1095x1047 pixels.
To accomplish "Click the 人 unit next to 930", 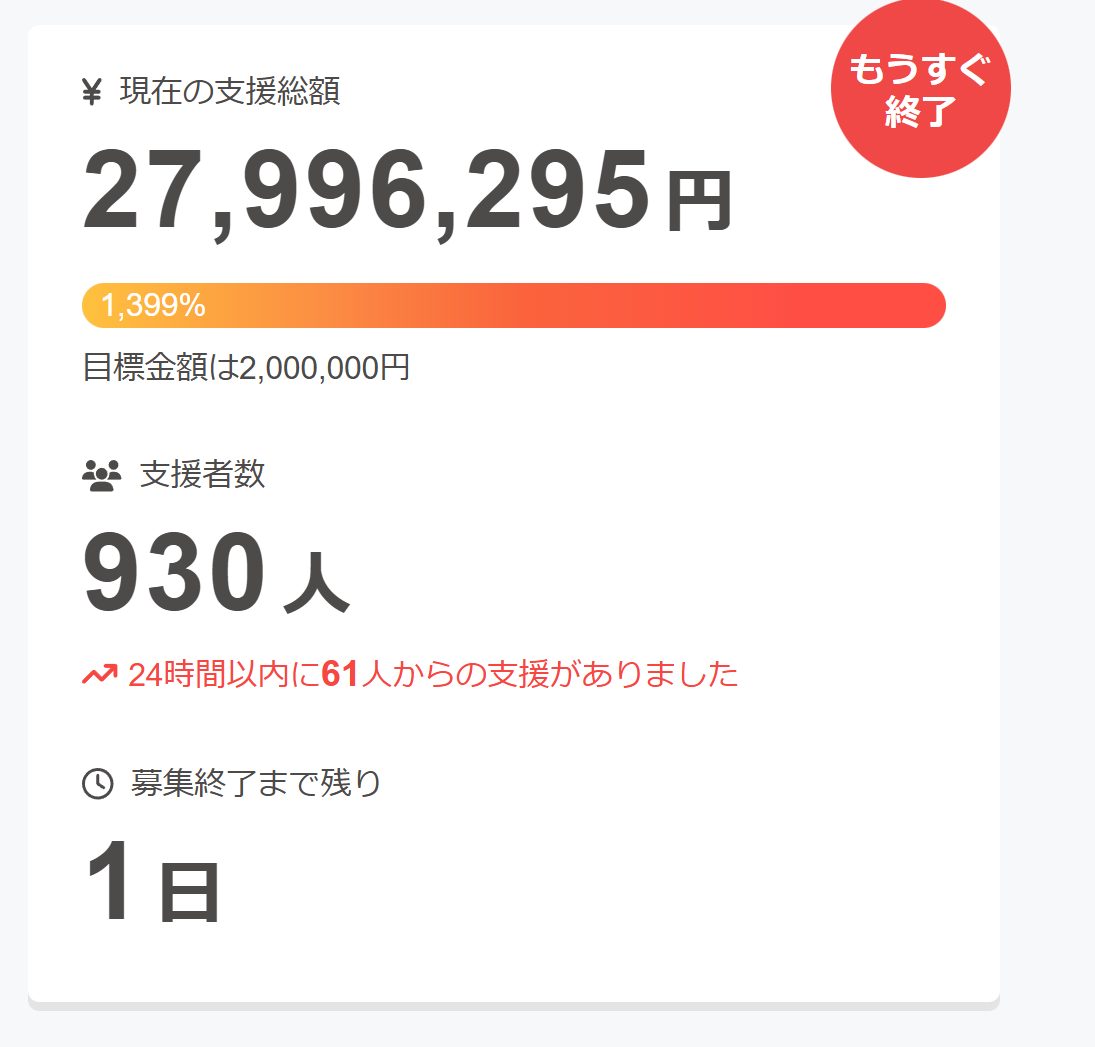I will [x=316, y=587].
